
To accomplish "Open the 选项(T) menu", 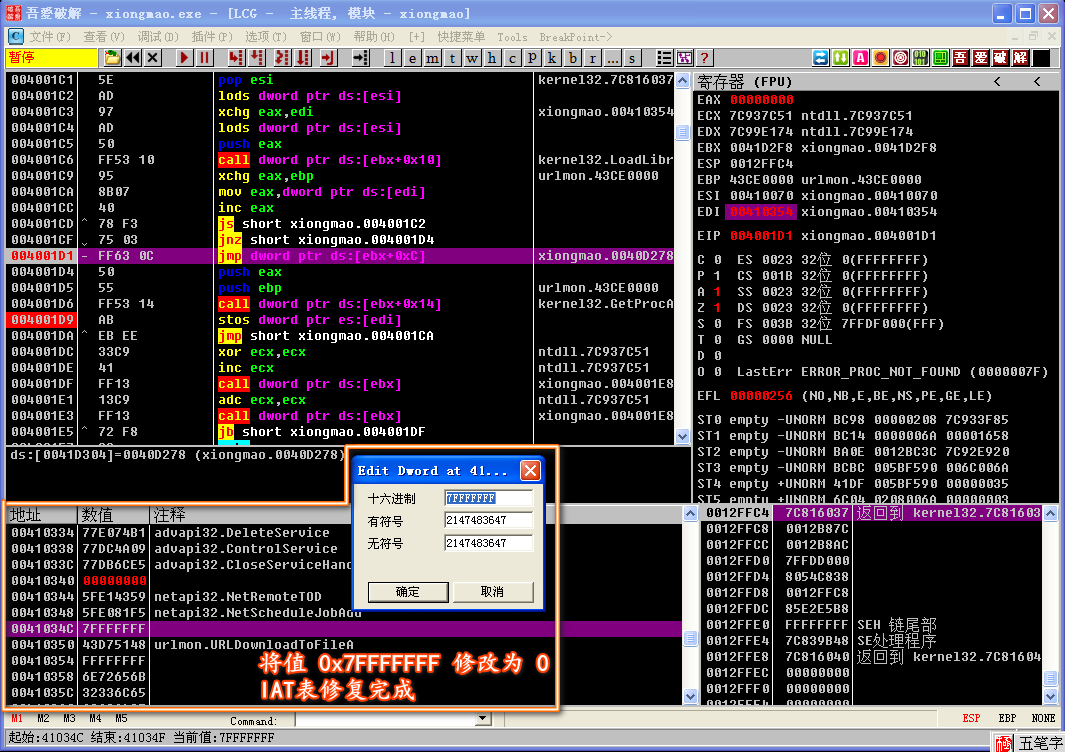I will coord(266,37).
